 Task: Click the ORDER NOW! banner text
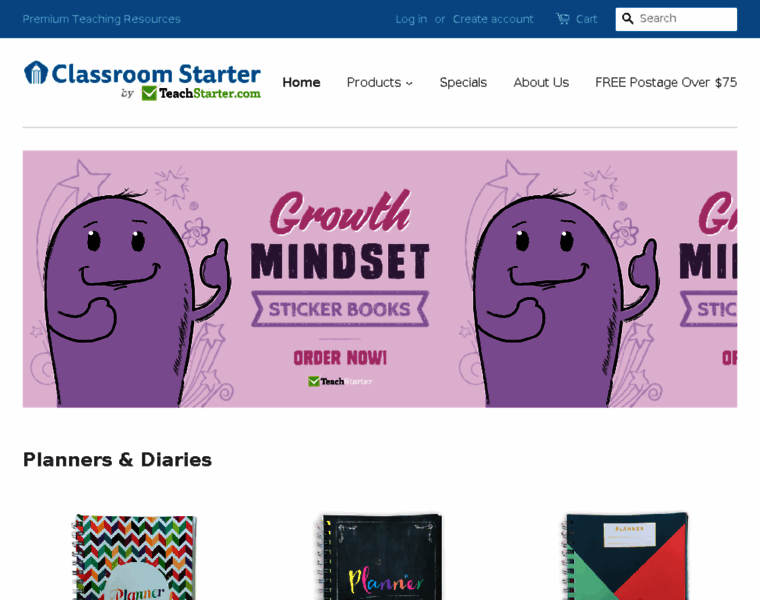[340, 358]
